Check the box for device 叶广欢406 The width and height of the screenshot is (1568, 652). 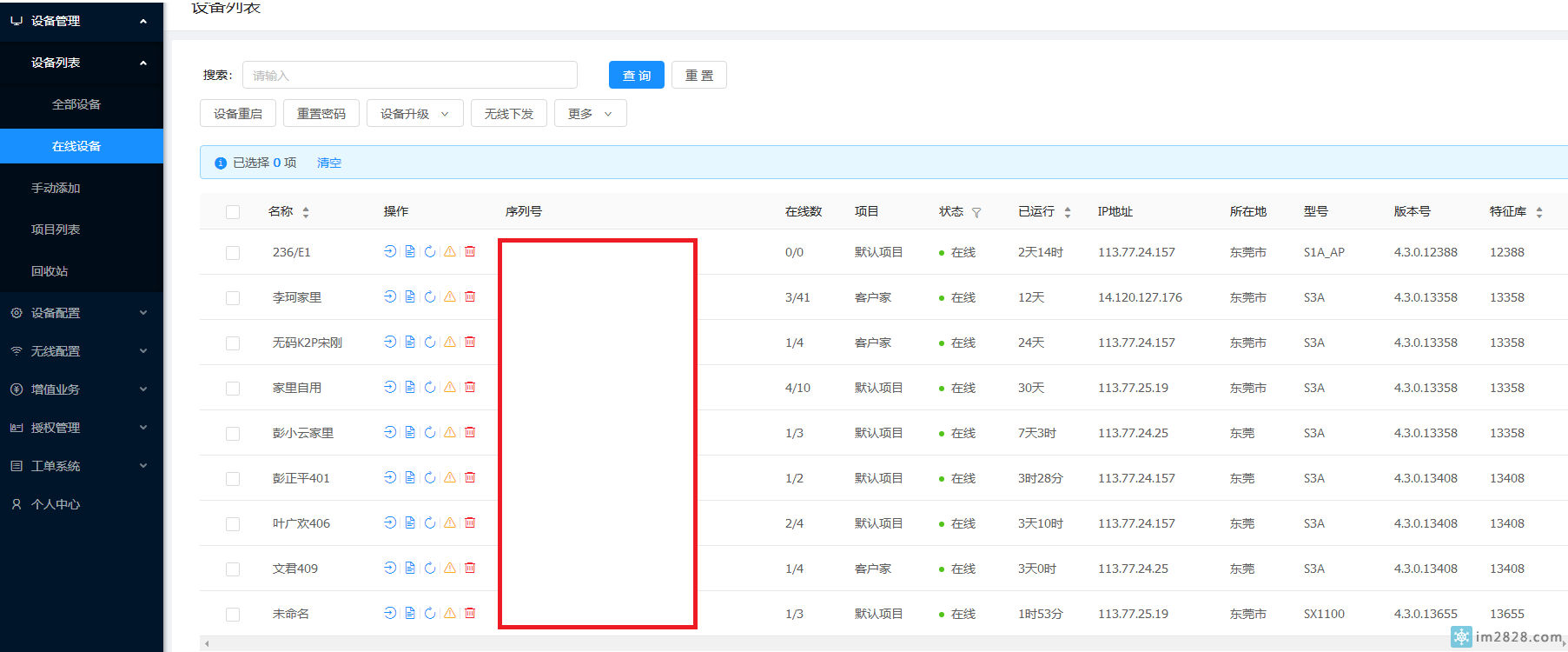[233, 524]
